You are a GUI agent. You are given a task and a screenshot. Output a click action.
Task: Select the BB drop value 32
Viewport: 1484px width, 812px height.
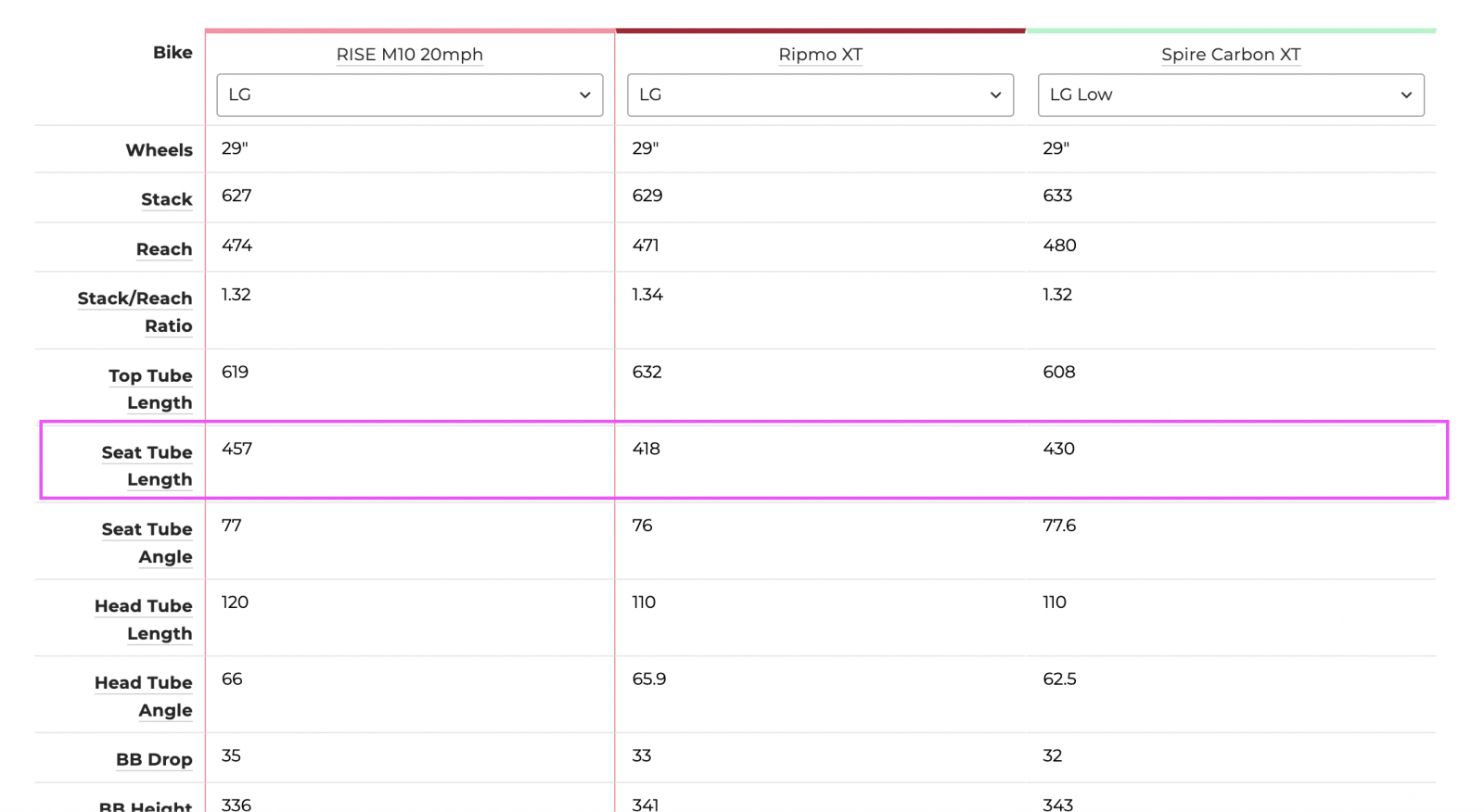click(1052, 755)
